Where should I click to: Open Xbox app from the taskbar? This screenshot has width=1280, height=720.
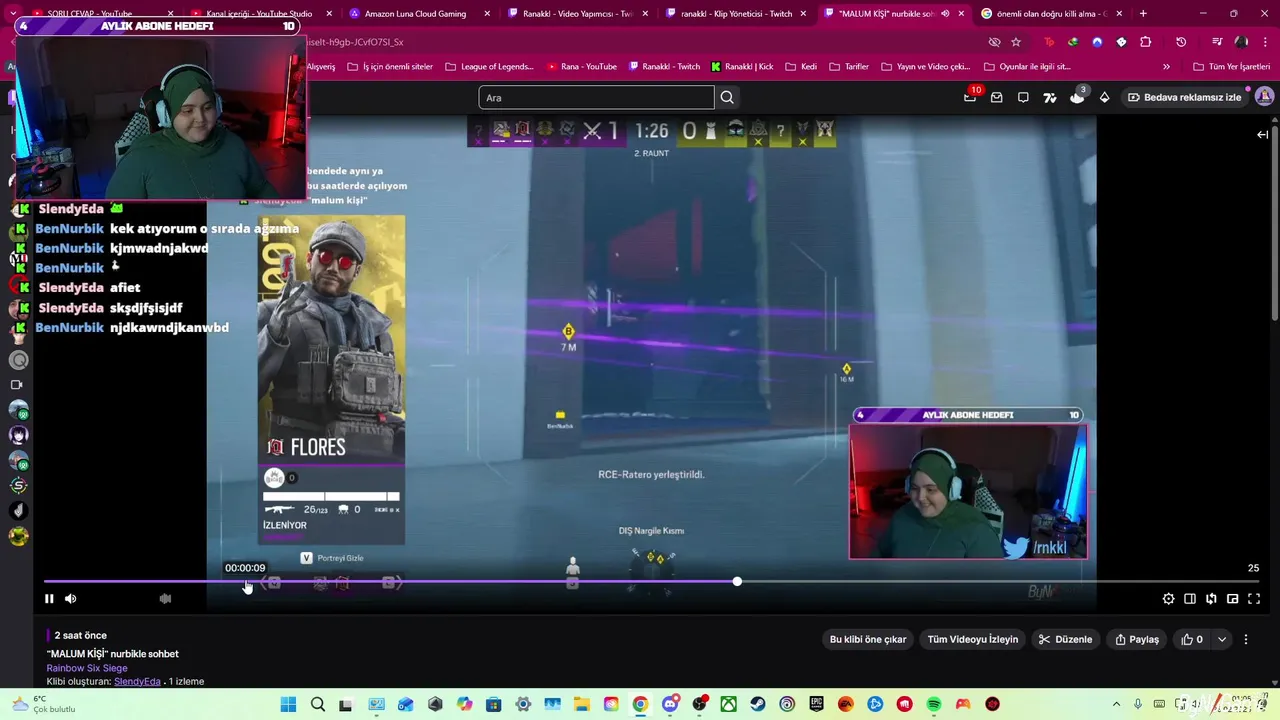point(729,705)
